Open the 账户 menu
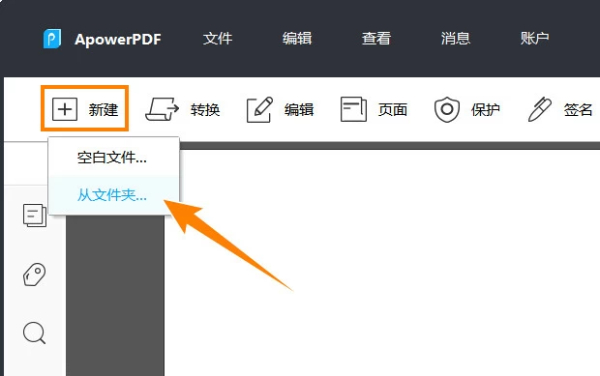Screen dimensions: 600x376 (535, 39)
